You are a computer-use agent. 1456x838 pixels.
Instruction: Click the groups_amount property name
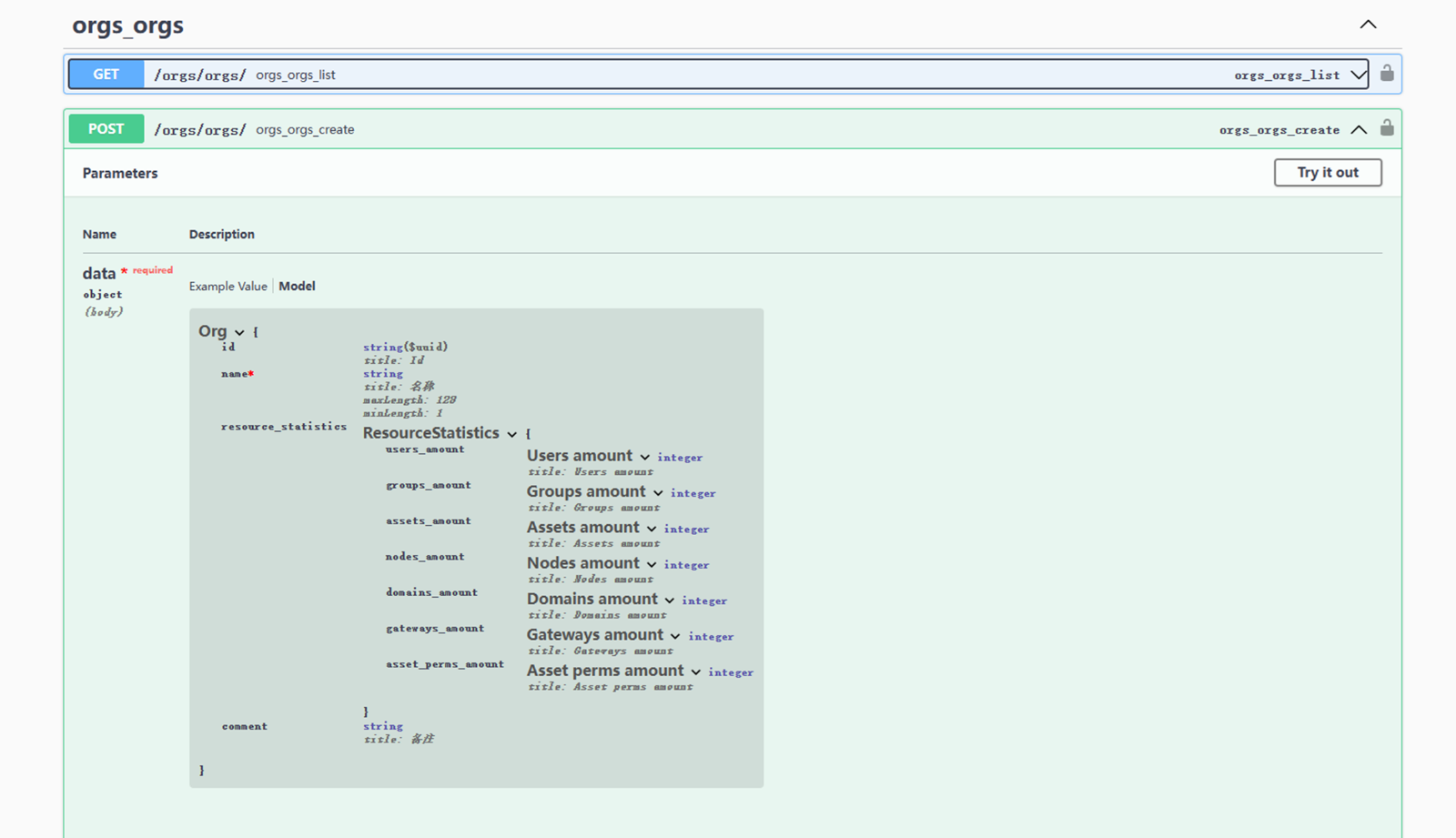pyautogui.click(x=429, y=485)
